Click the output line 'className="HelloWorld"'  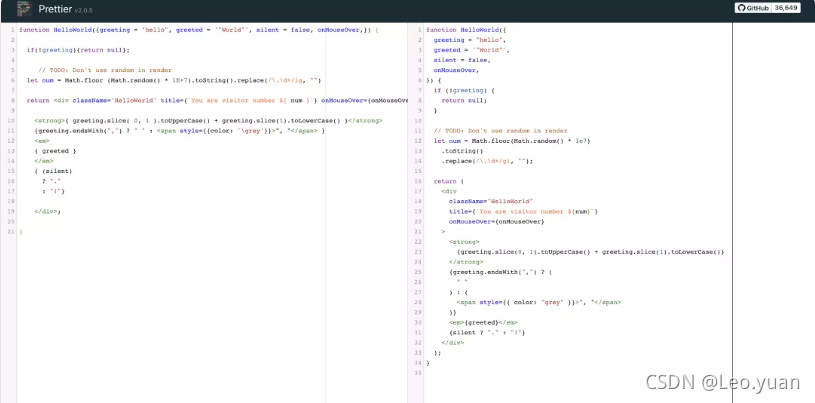[x=491, y=201]
